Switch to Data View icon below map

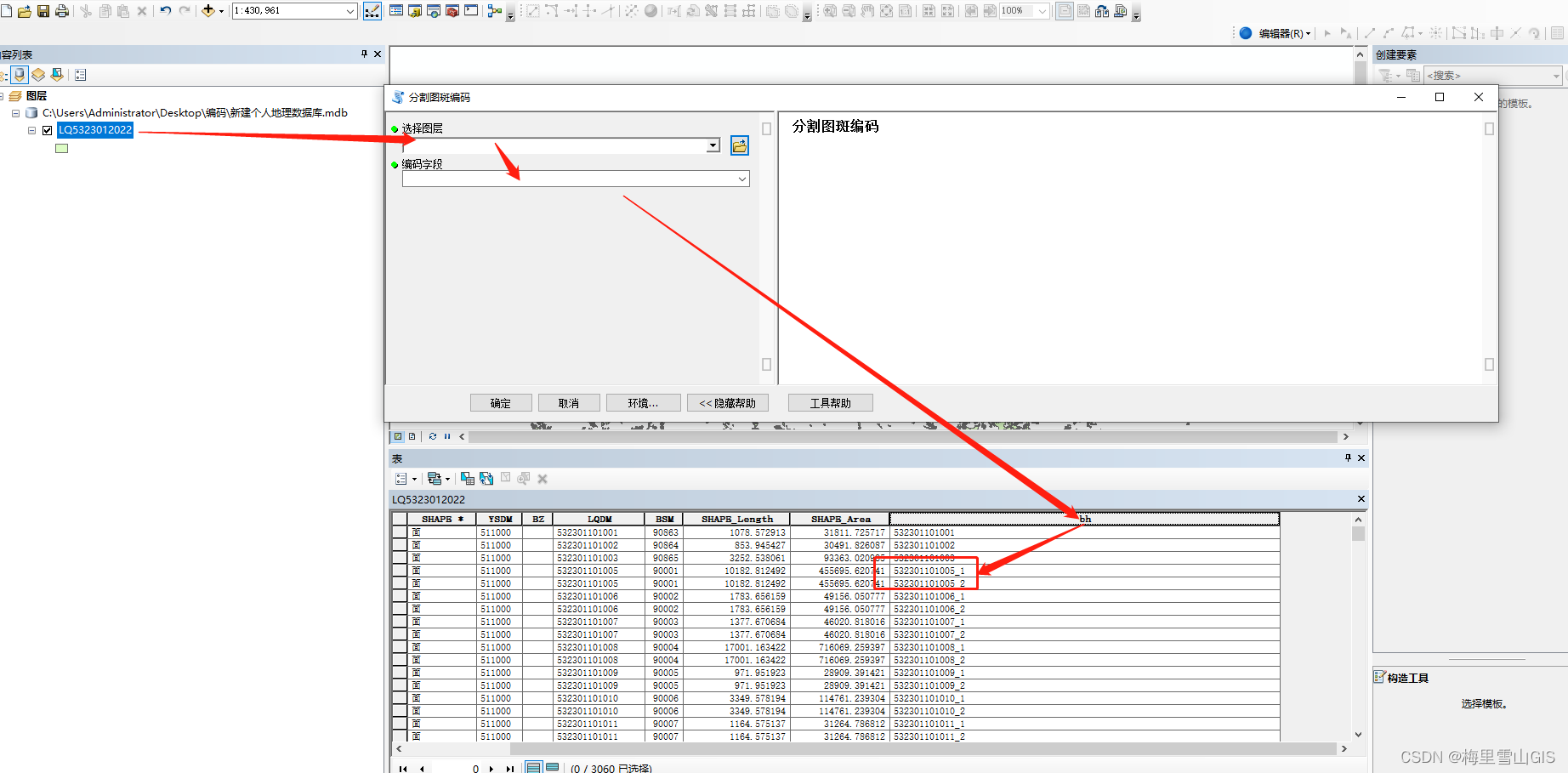pyautogui.click(x=398, y=436)
